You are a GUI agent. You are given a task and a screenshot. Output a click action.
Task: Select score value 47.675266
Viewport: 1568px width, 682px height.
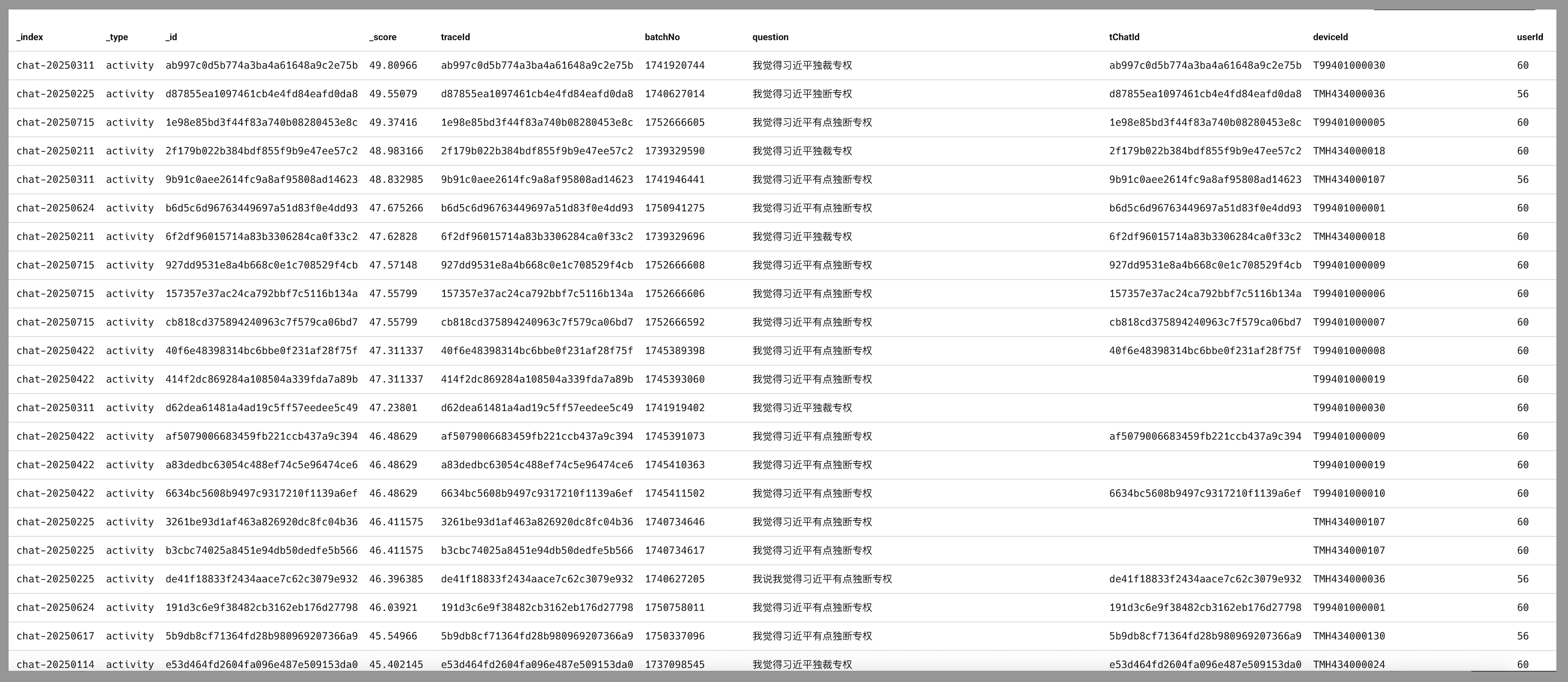coord(396,209)
